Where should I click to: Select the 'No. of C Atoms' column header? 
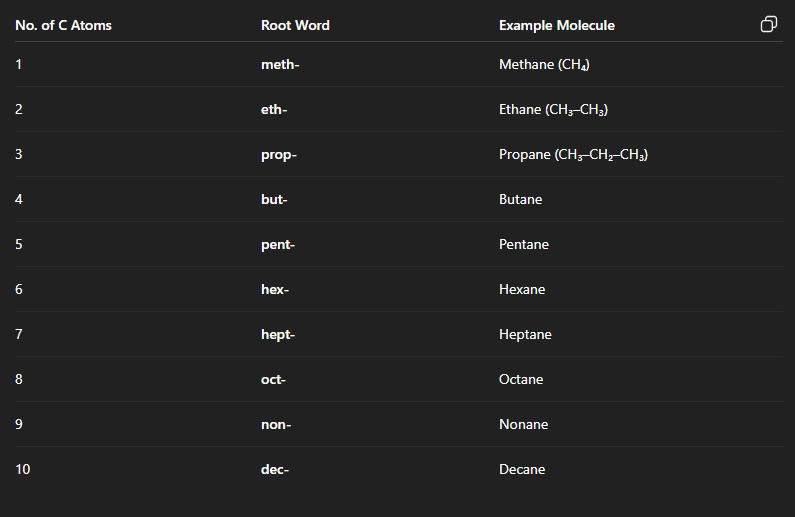click(63, 25)
